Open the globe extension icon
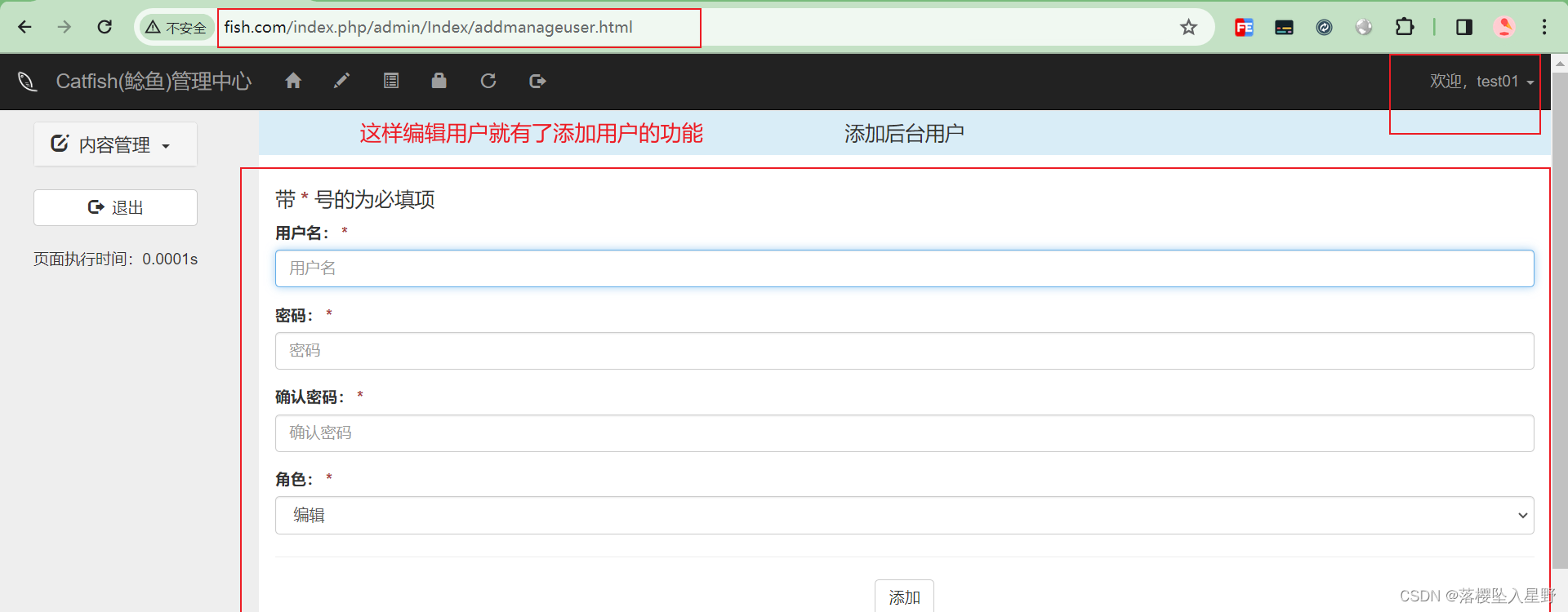 pyautogui.click(x=1364, y=27)
